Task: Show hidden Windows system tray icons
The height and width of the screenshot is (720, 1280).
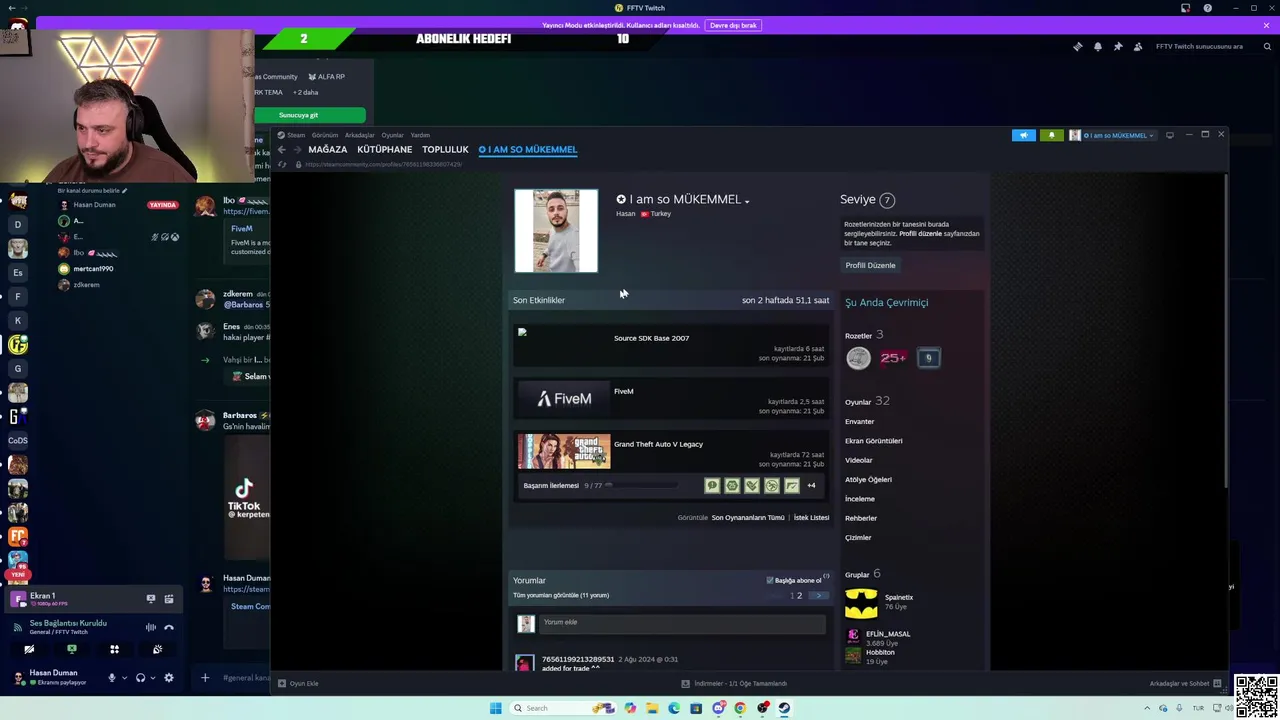Action: pyautogui.click(x=1147, y=708)
